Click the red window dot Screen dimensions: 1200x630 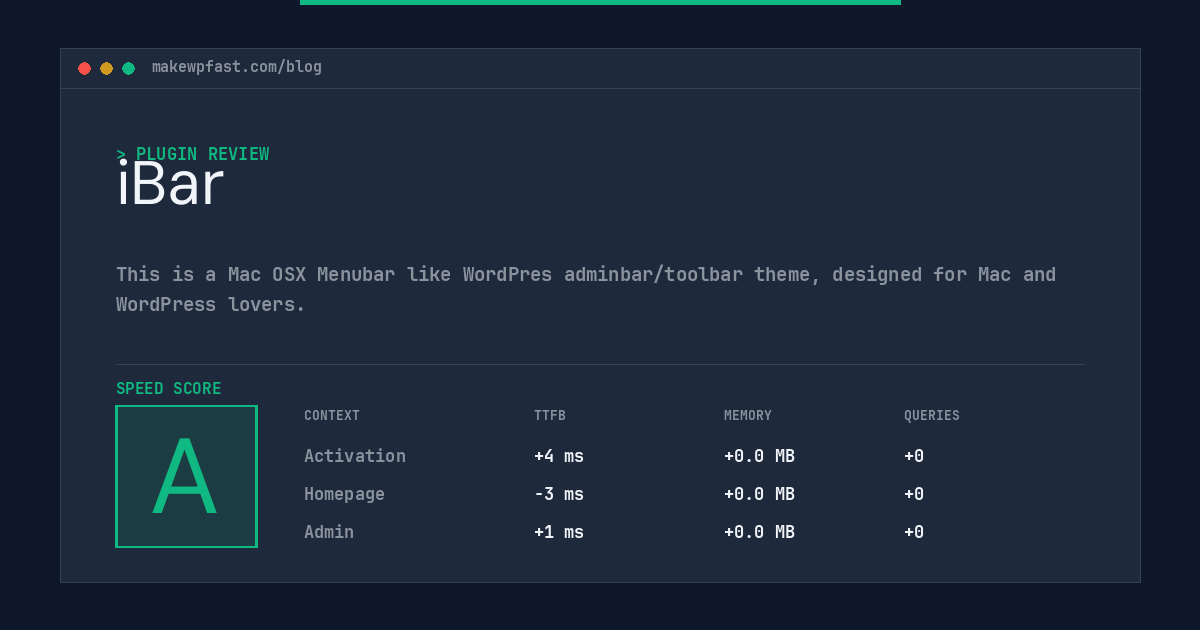pyautogui.click(x=84, y=68)
